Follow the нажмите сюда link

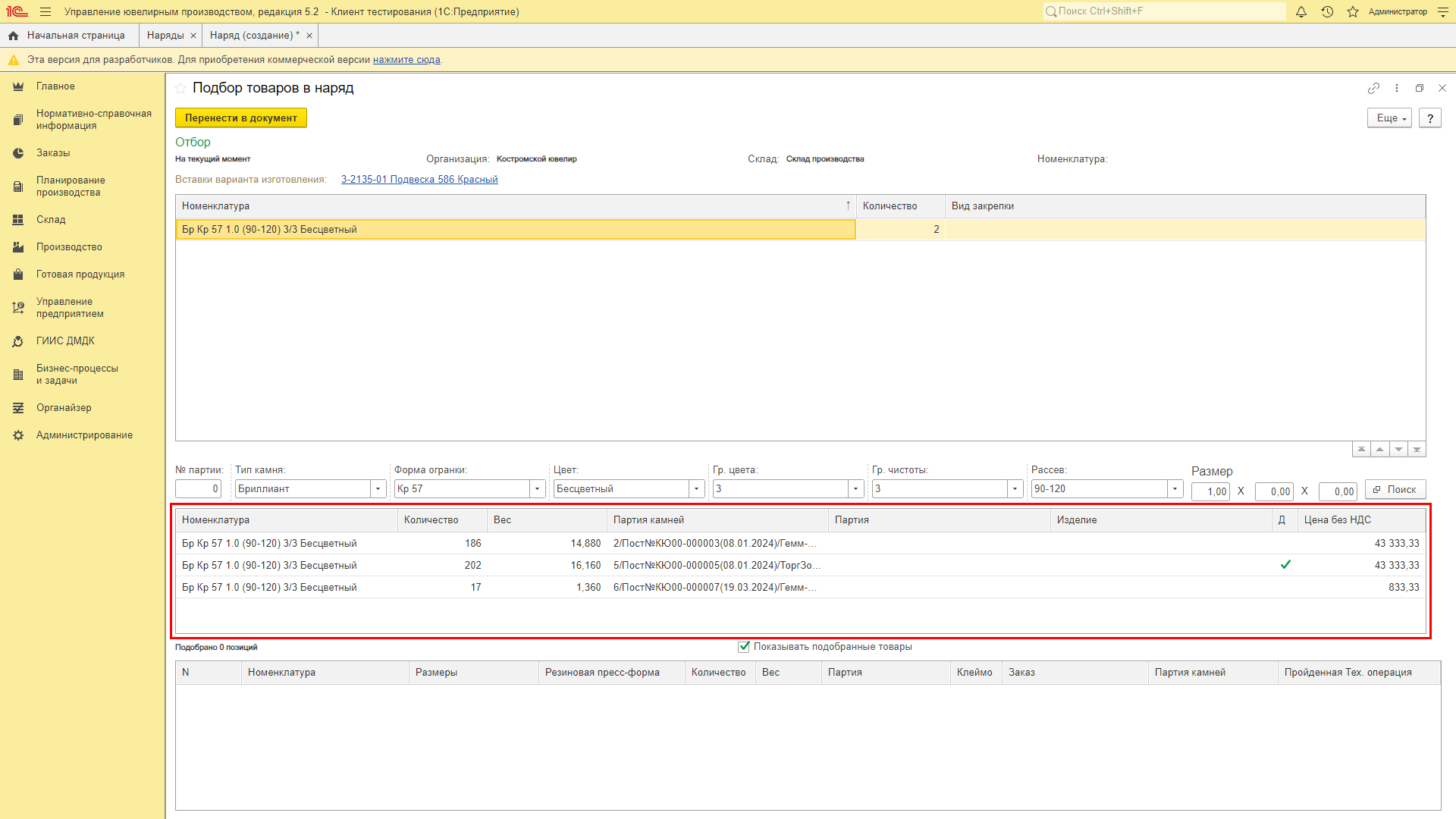pos(406,60)
